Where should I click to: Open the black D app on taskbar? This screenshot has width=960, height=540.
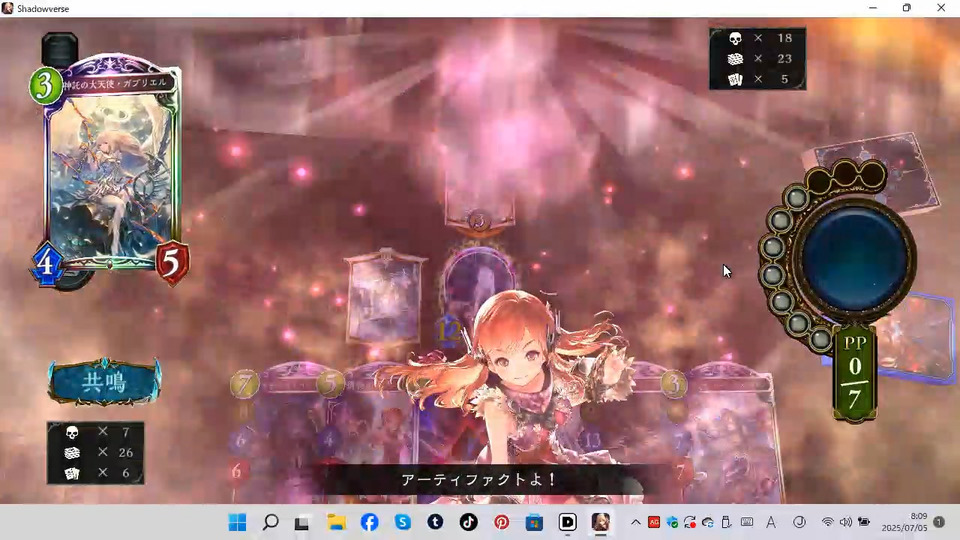[568, 522]
